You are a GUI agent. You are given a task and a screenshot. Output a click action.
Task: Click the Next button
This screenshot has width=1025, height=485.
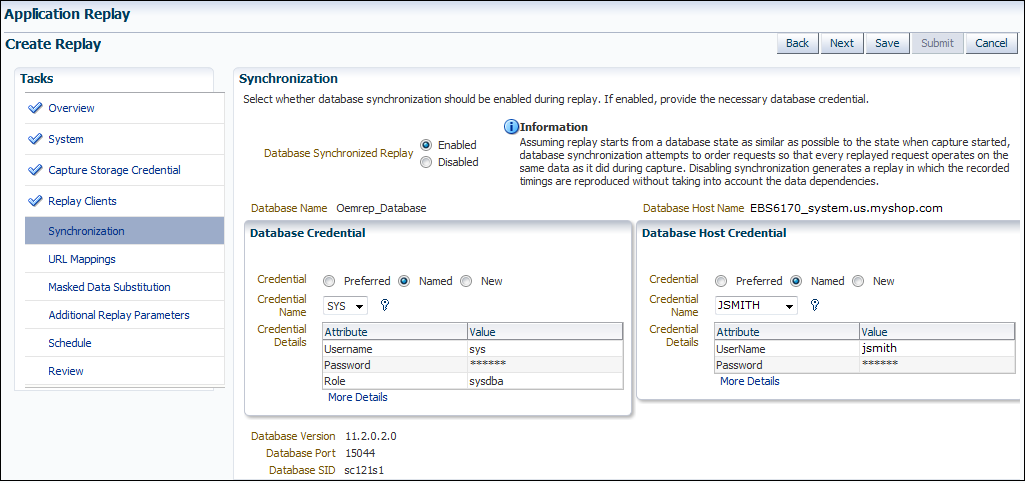(x=842, y=43)
